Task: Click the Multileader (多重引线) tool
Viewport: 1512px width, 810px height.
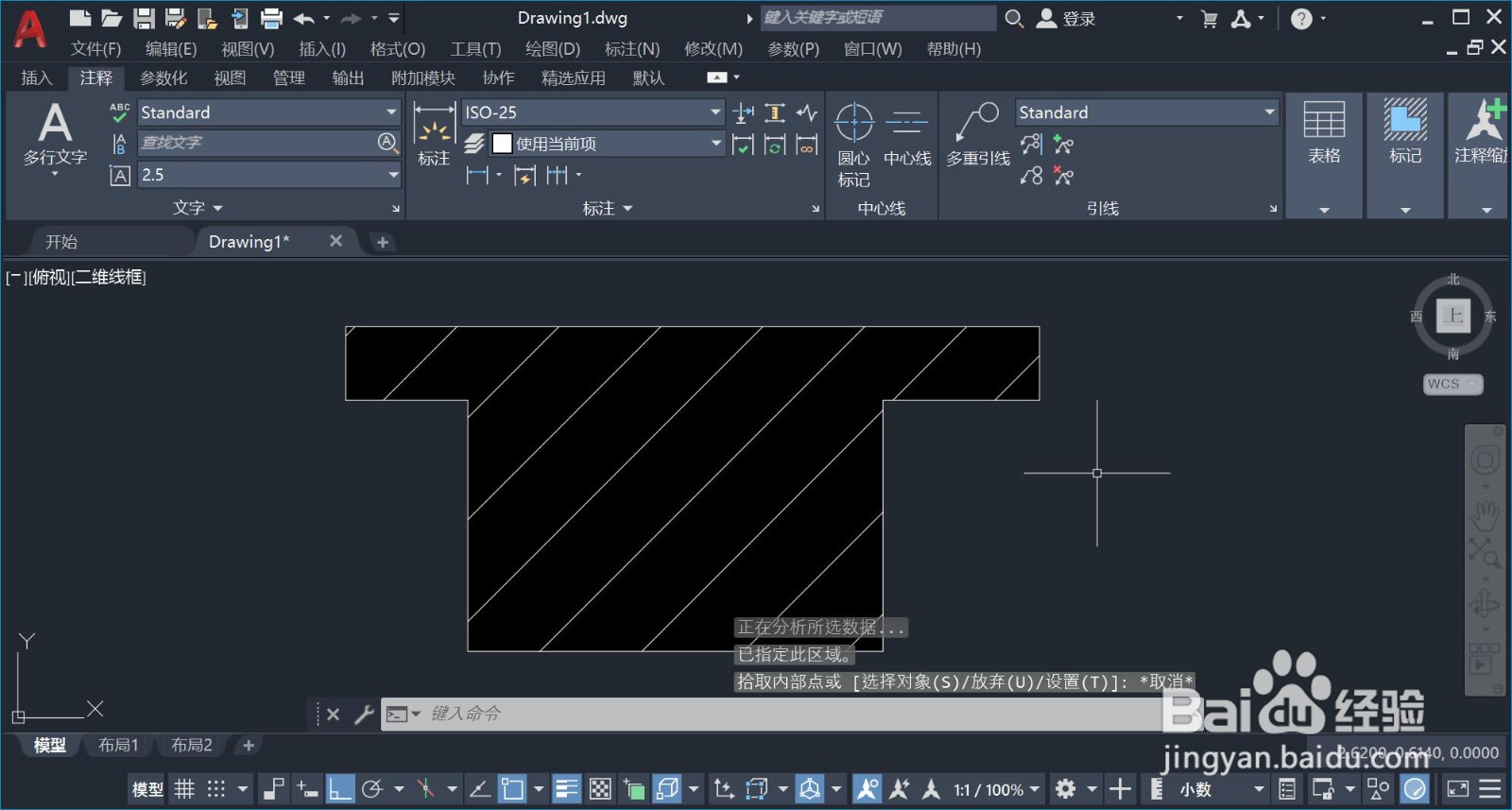Action: click(x=978, y=135)
